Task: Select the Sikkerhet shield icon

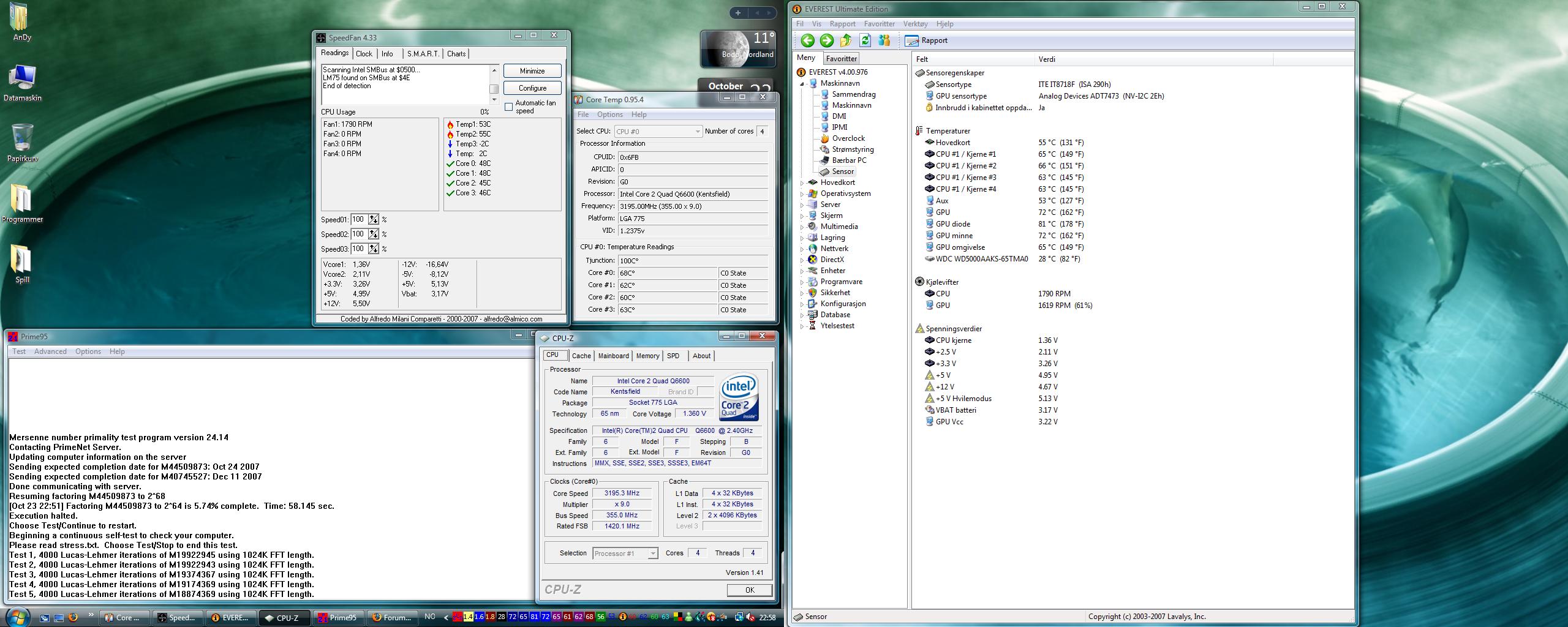Action: point(812,293)
